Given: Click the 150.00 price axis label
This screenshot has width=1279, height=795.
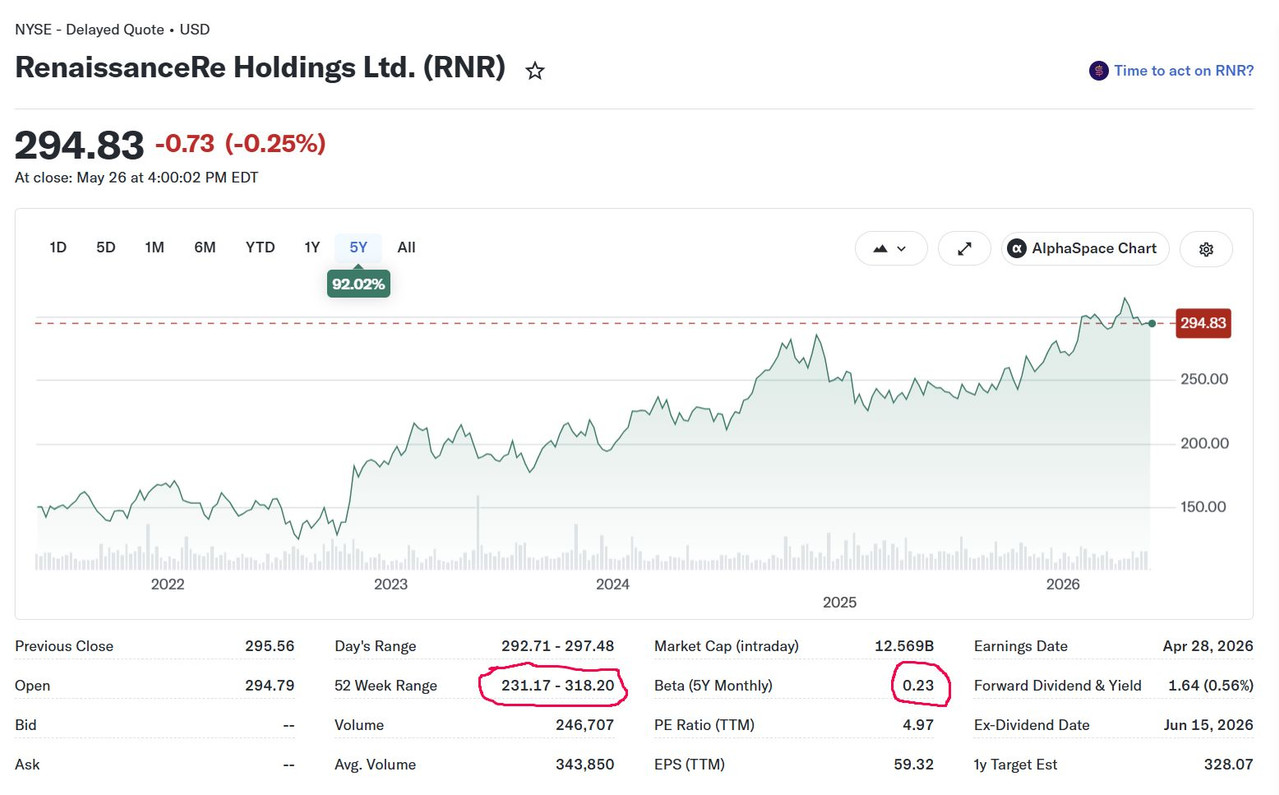Looking at the screenshot, I should coord(1204,507).
